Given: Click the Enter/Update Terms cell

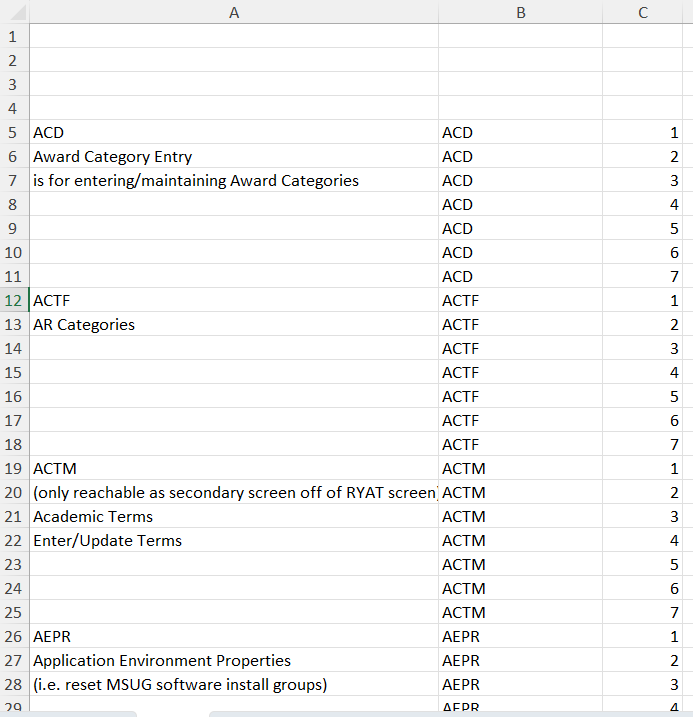Looking at the screenshot, I should (234, 540).
